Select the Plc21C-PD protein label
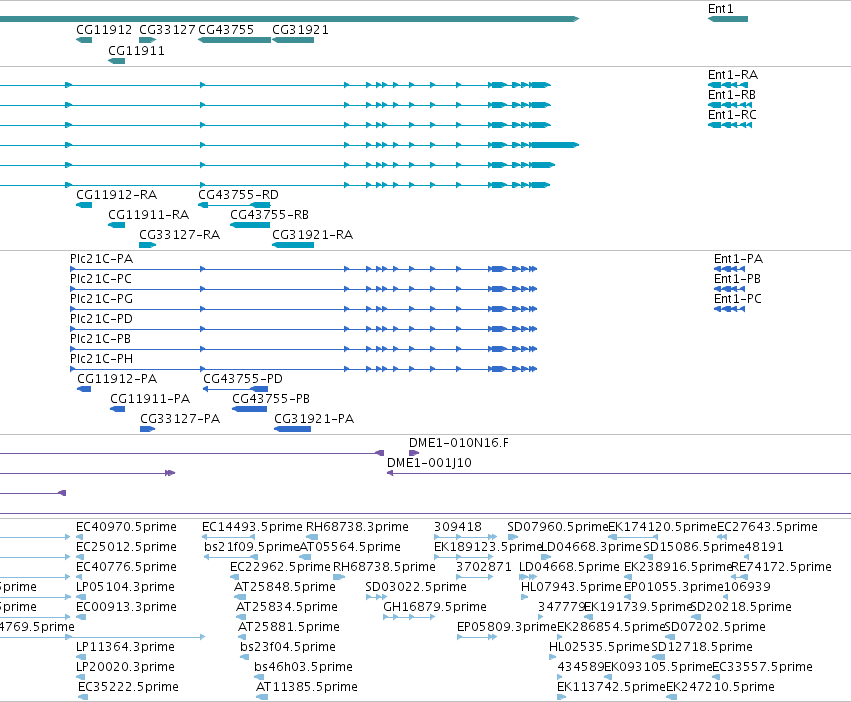This screenshot has width=851, height=702. tap(101, 319)
